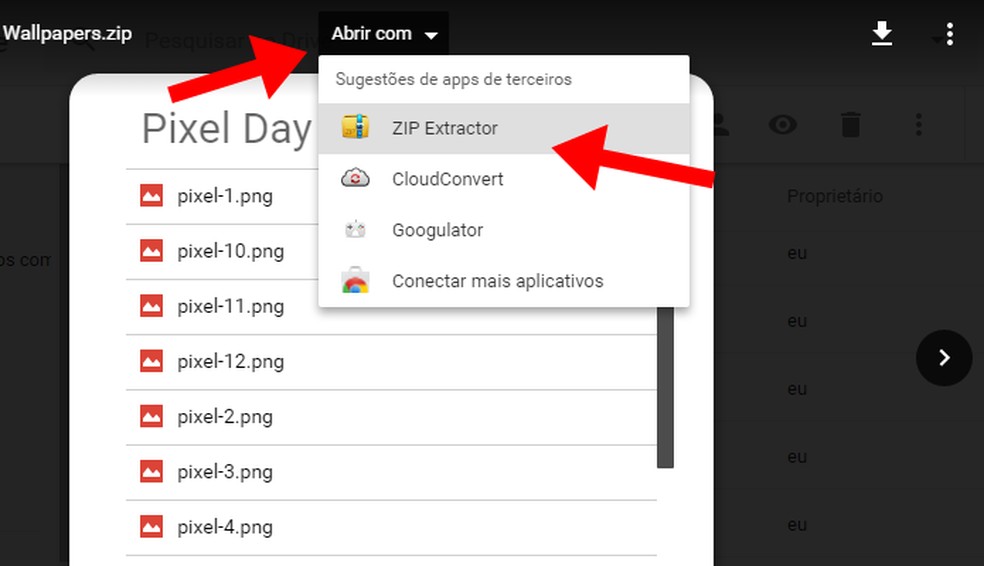
Task: Click the image icon beside pixel-1.png
Action: click(x=151, y=196)
